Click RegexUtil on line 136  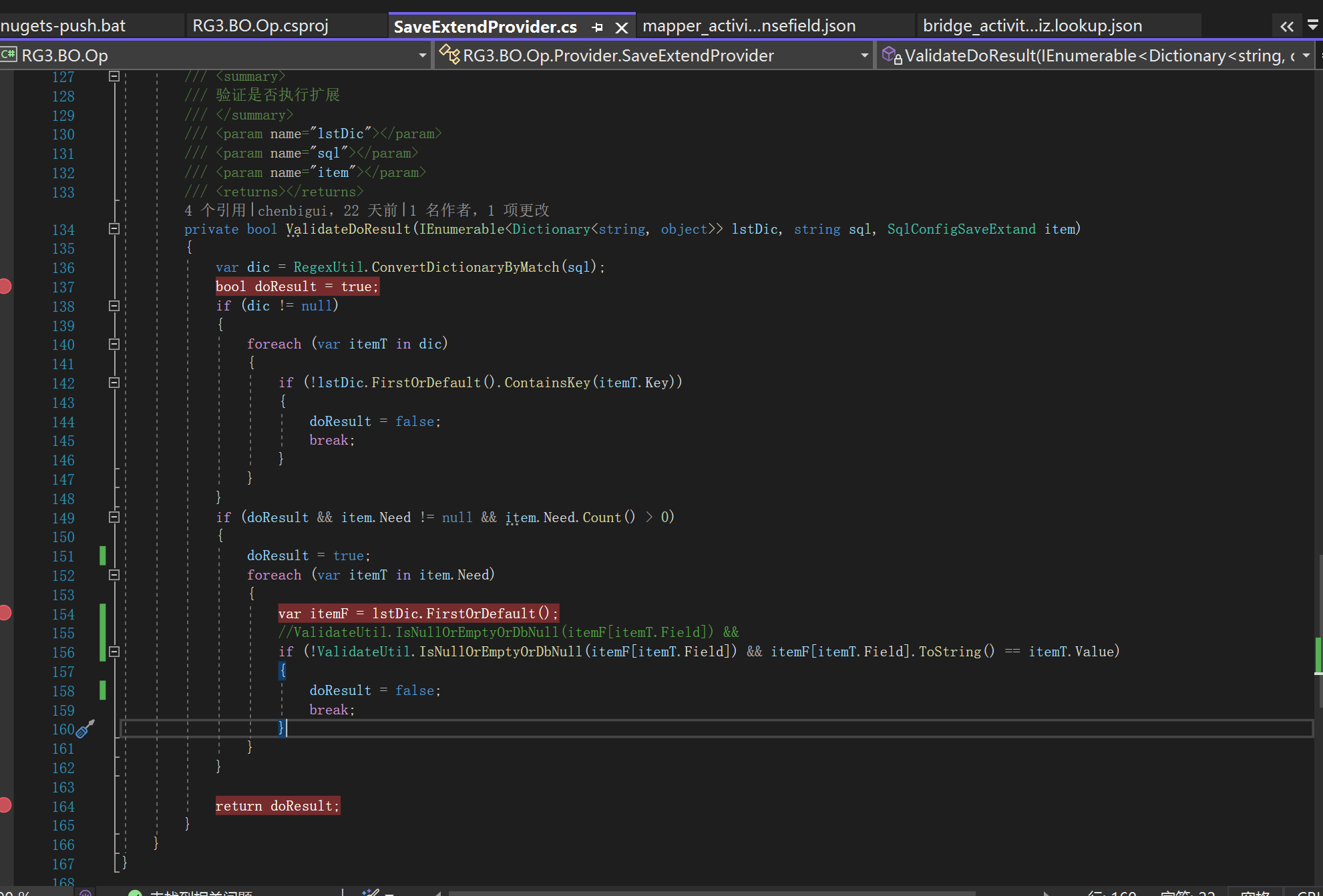click(x=328, y=267)
